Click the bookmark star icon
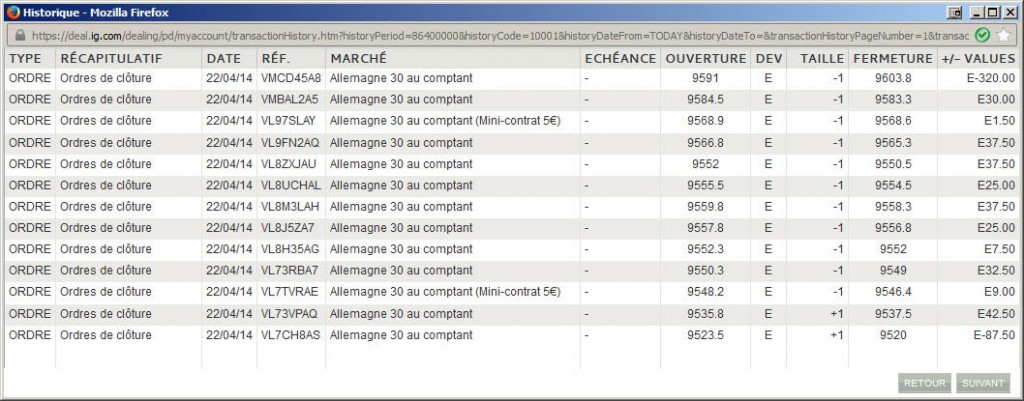Image resolution: width=1024 pixels, height=401 pixels. (1004, 35)
